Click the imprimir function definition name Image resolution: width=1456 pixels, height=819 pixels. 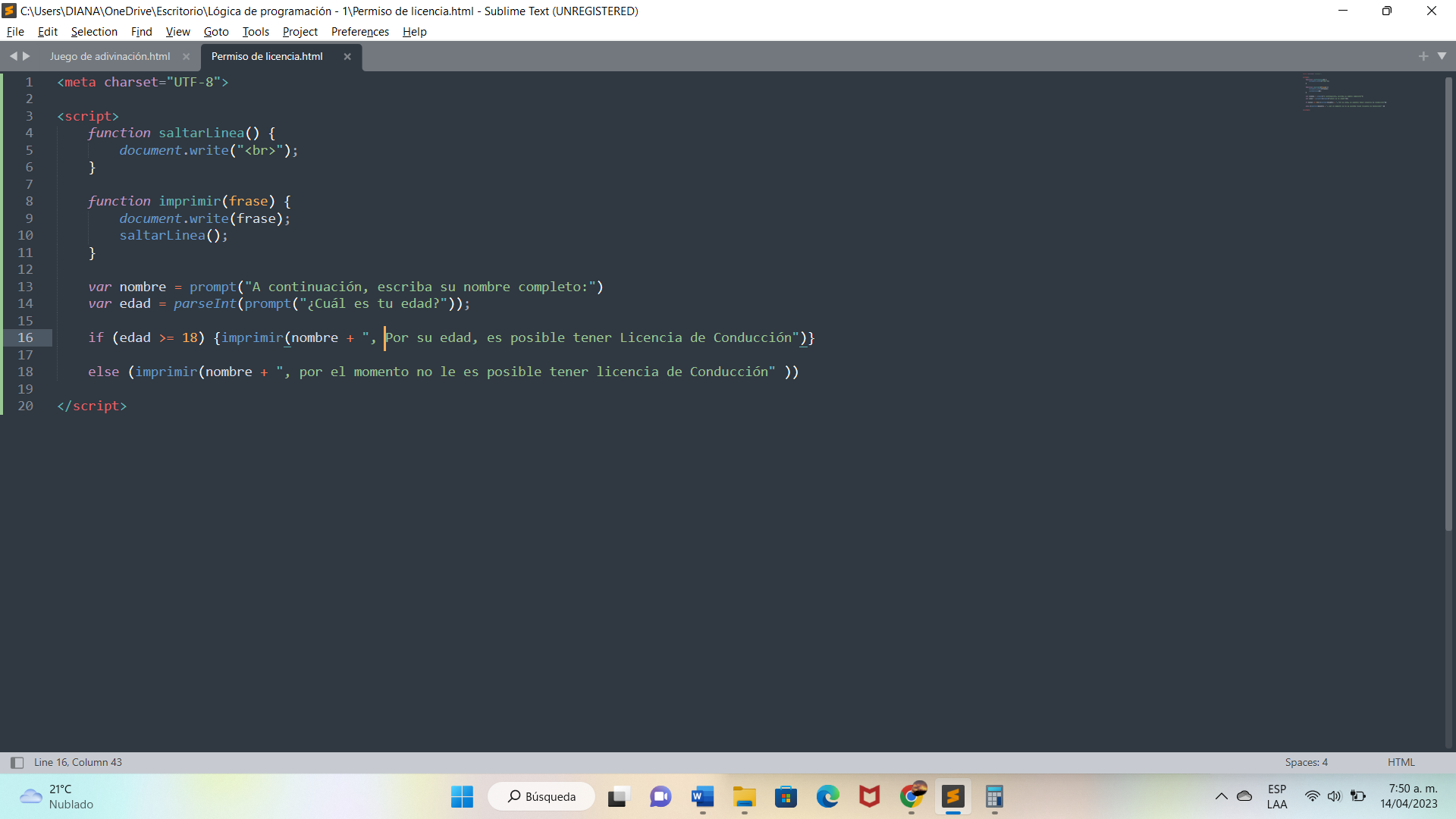[x=190, y=202]
